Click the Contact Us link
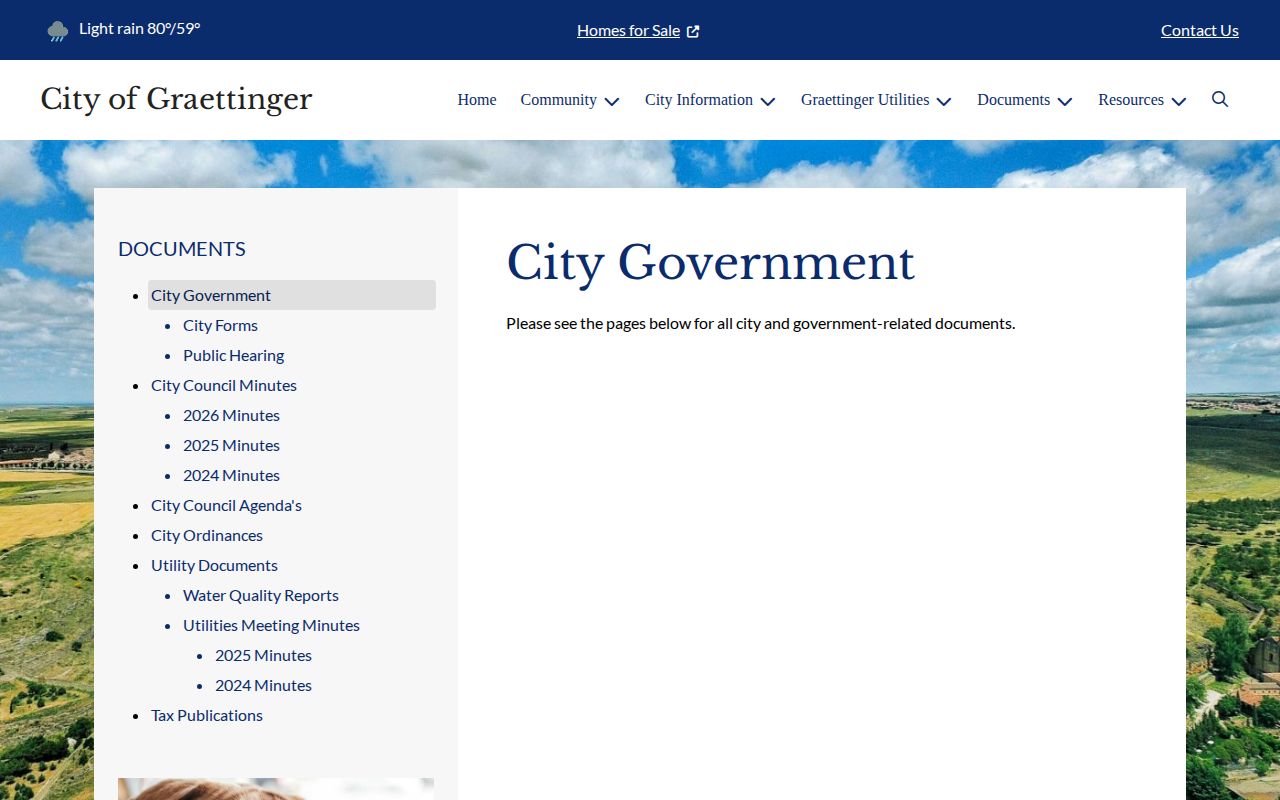Image resolution: width=1280 pixels, height=800 pixels. pos(1200,31)
